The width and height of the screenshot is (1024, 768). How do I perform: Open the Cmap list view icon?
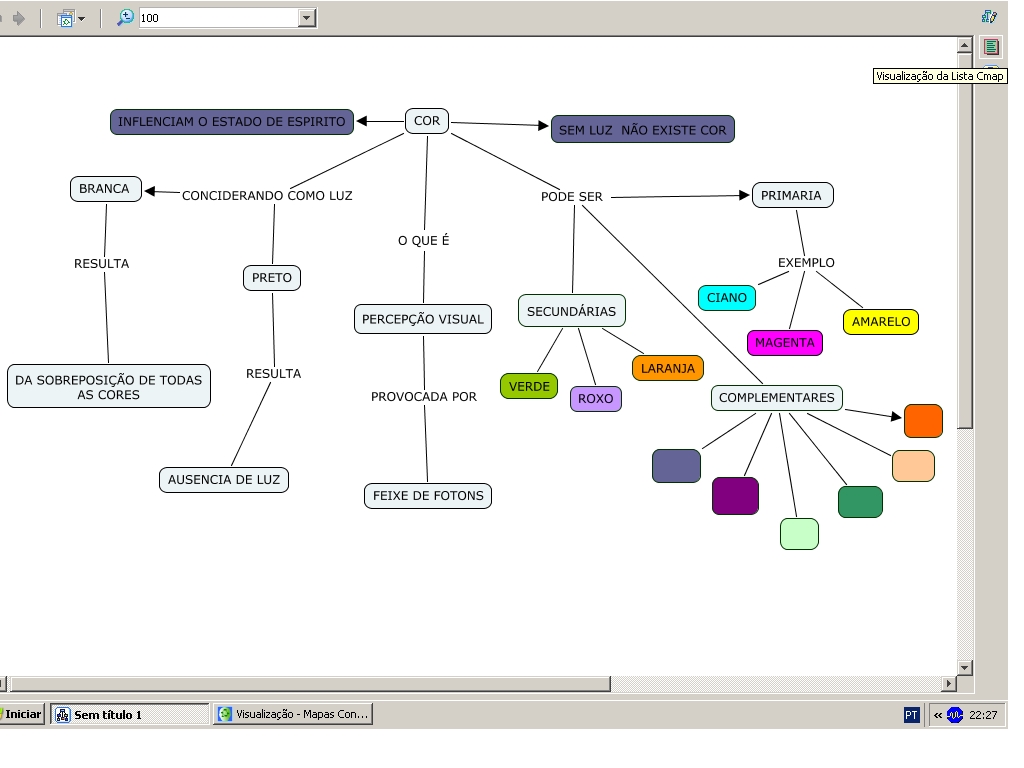(x=991, y=47)
